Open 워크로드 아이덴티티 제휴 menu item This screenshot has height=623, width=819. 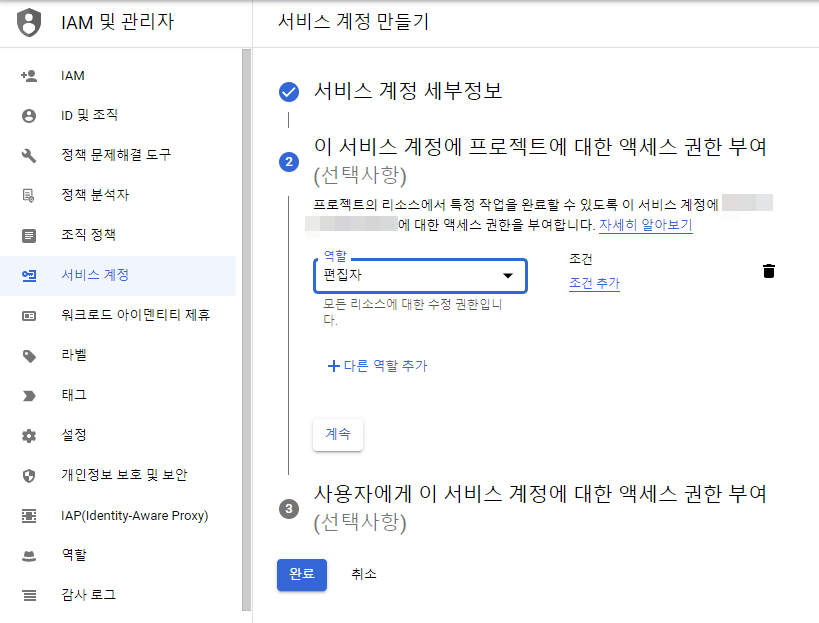pos(135,315)
